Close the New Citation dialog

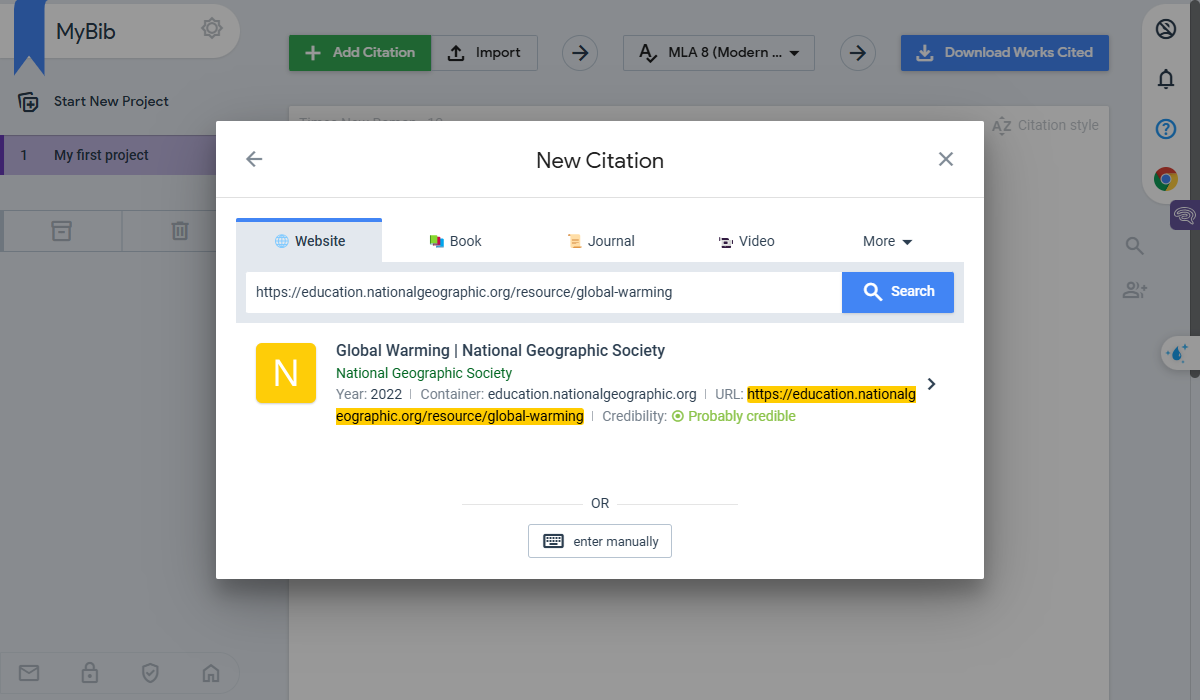[945, 159]
